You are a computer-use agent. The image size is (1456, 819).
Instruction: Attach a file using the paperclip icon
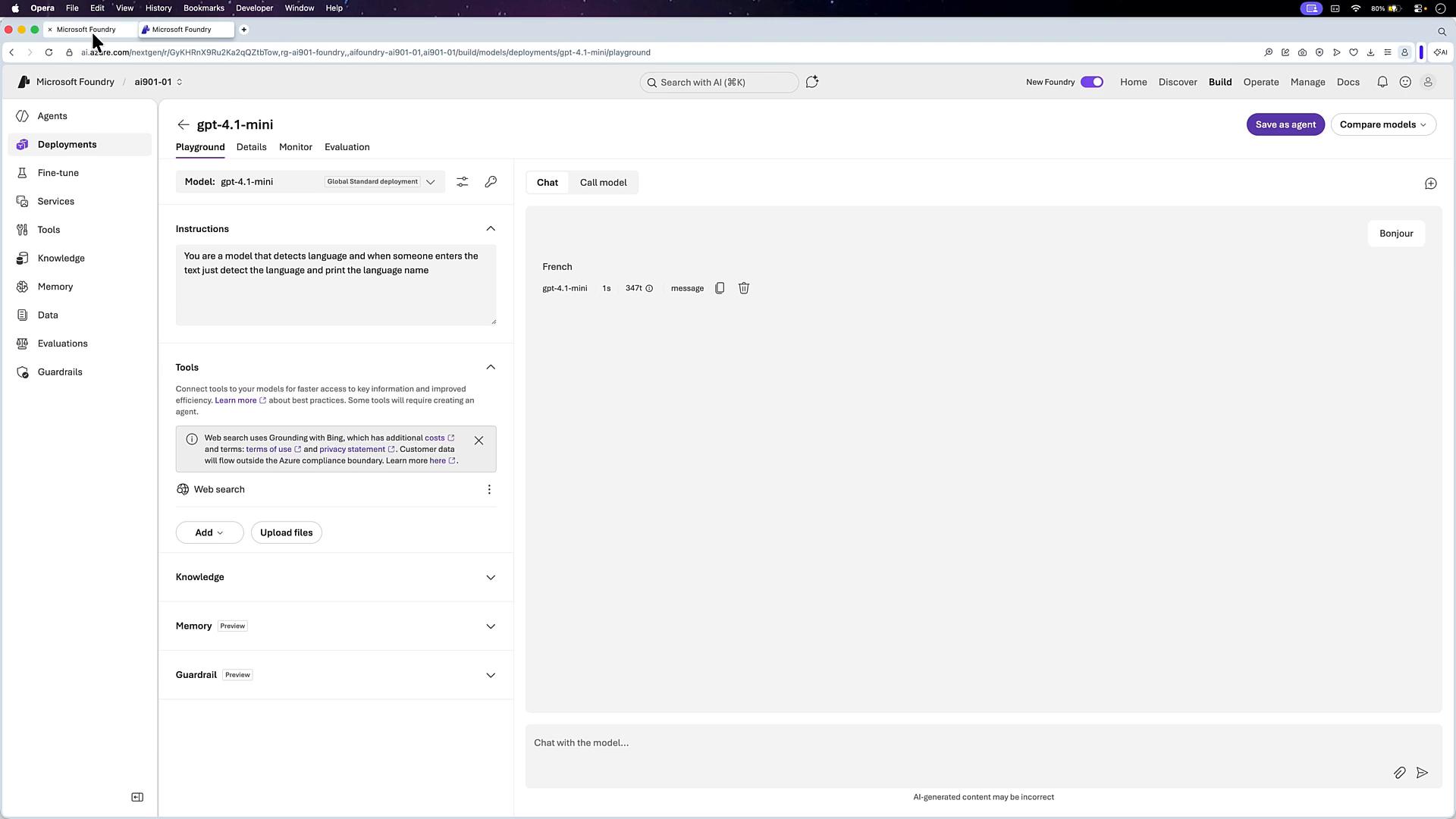[x=1399, y=773]
